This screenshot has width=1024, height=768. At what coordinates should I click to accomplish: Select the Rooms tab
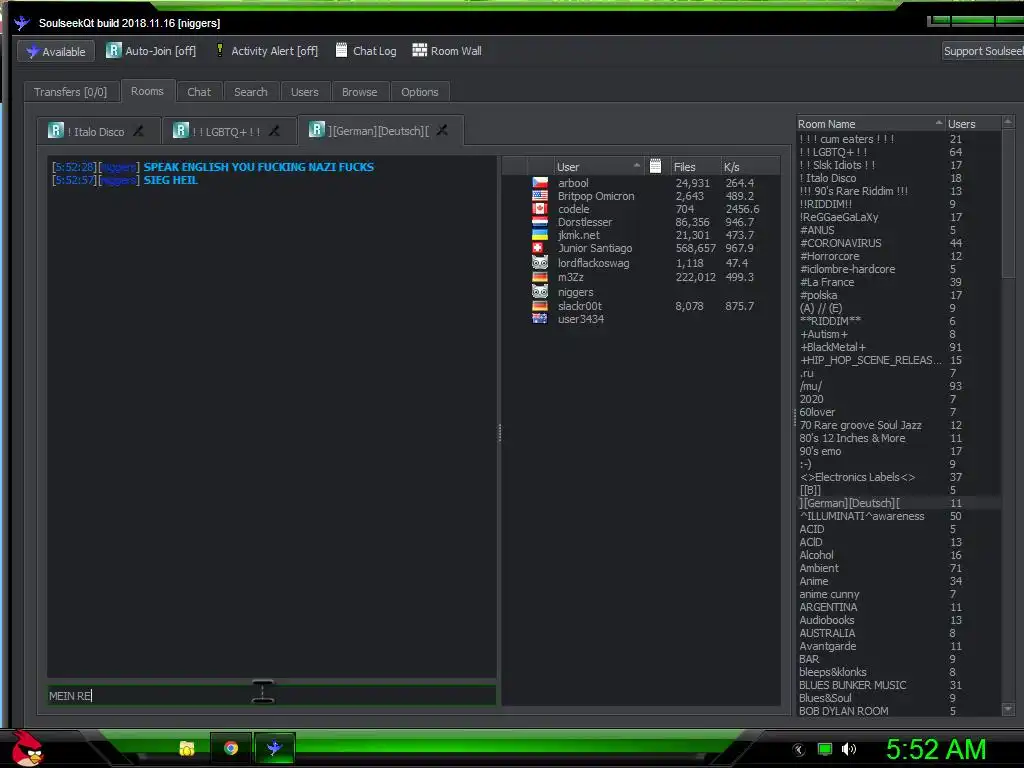(147, 91)
